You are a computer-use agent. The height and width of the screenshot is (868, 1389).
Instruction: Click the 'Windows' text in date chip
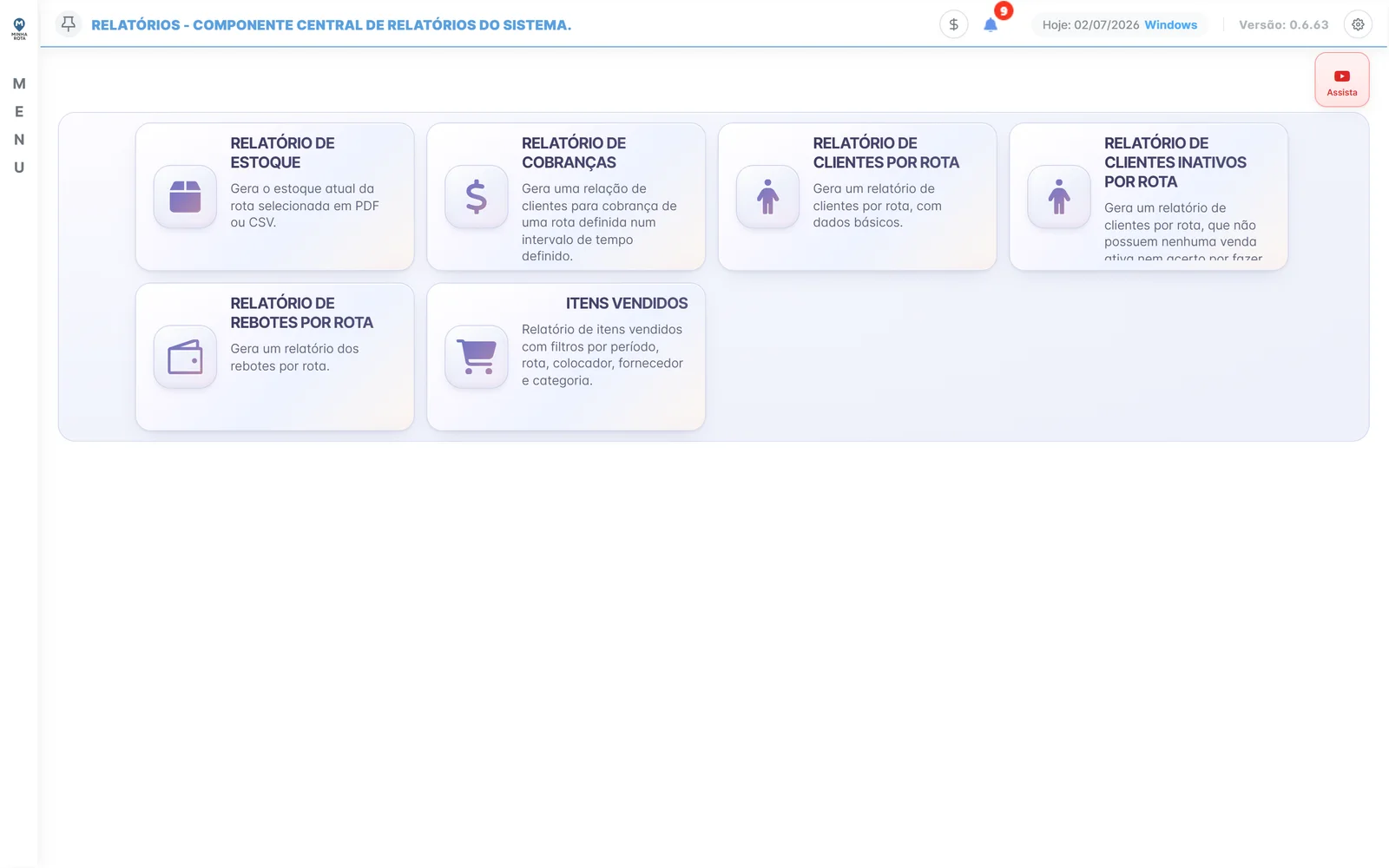point(1171,25)
